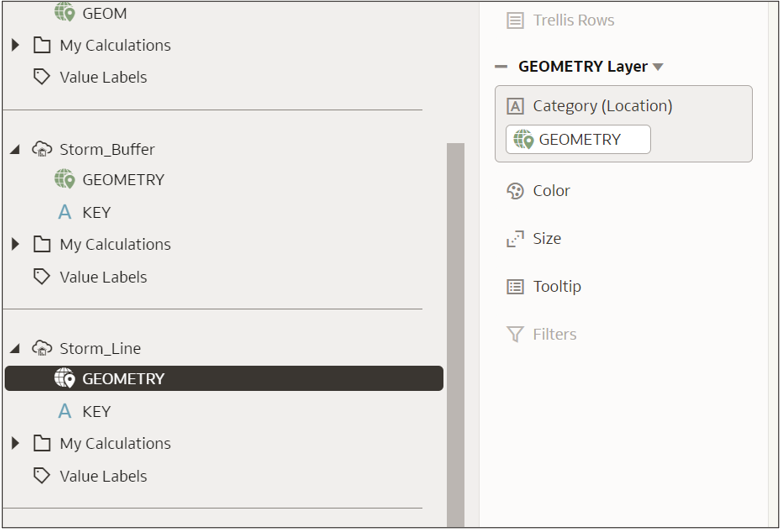The height and width of the screenshot is (529, 780).
Task: Click the globe icon of Storm_Buffer GEOMETRY
Action: point(65,179)
